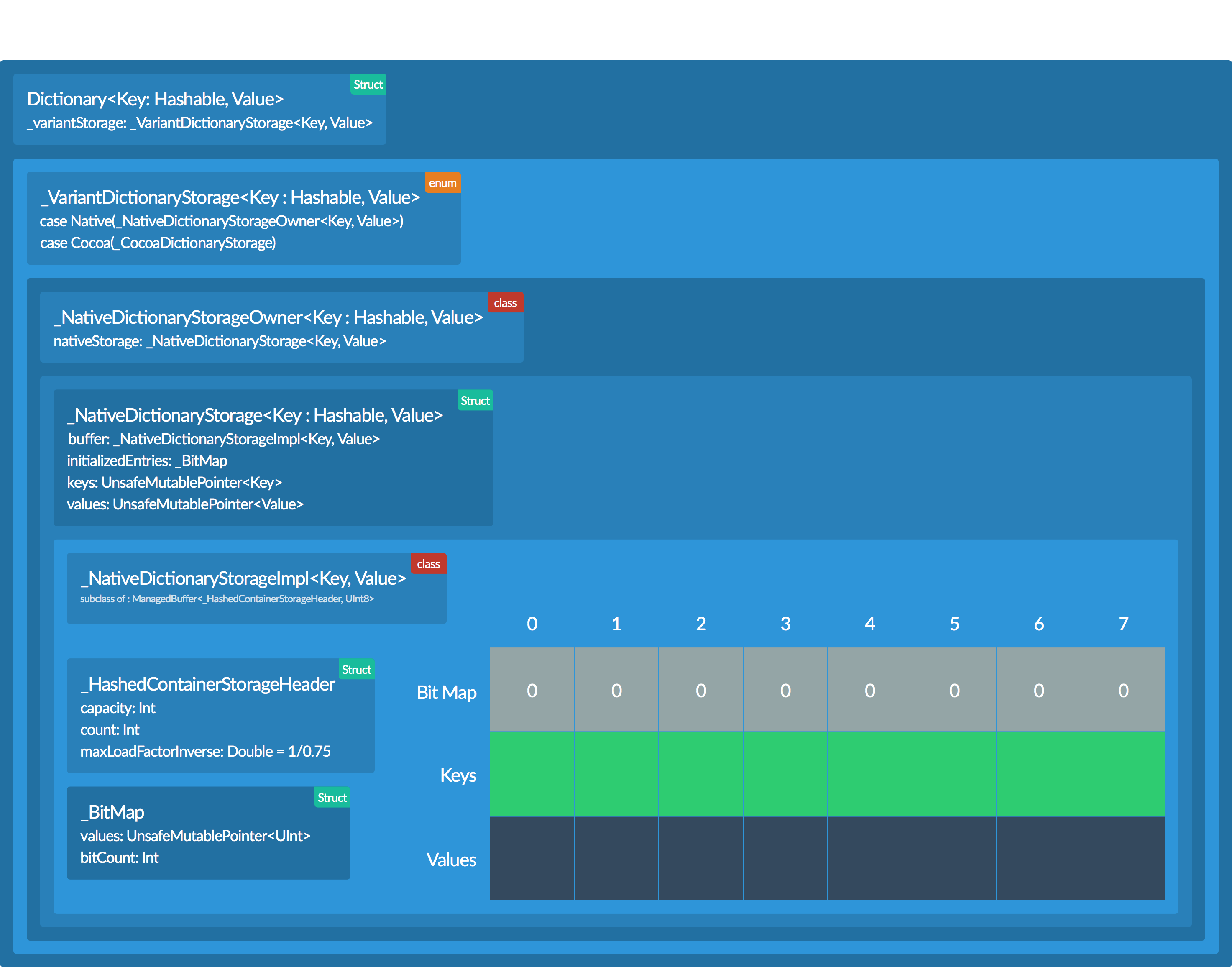Click the Bit Map cell in column 2

pos(700,689)
